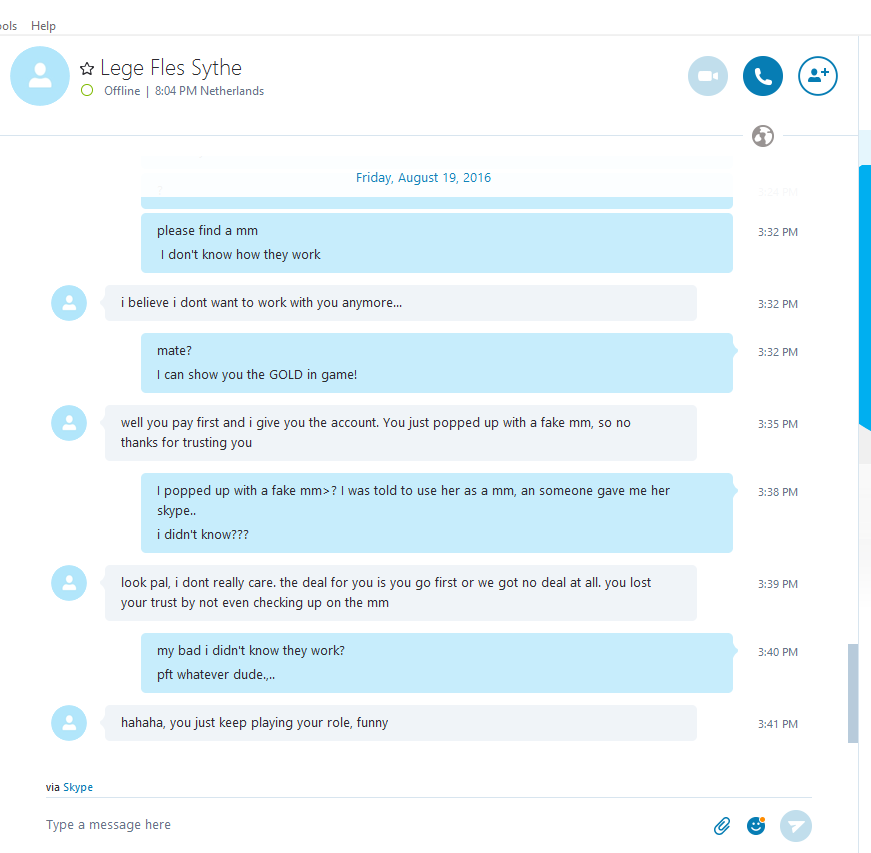The height and width of the screenshot is (853, 871).
Task: Add people to this conversation
Action: pos(818,76)
